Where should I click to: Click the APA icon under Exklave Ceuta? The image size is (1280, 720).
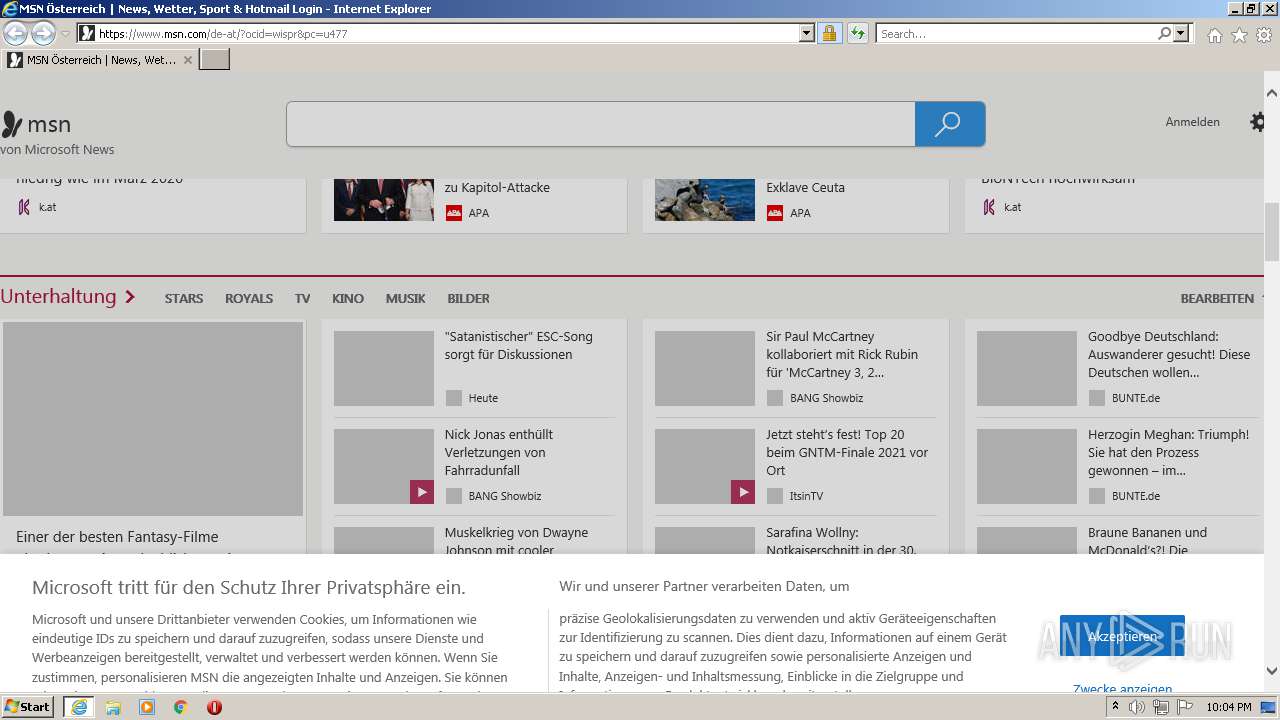click(x=774, y=213)
